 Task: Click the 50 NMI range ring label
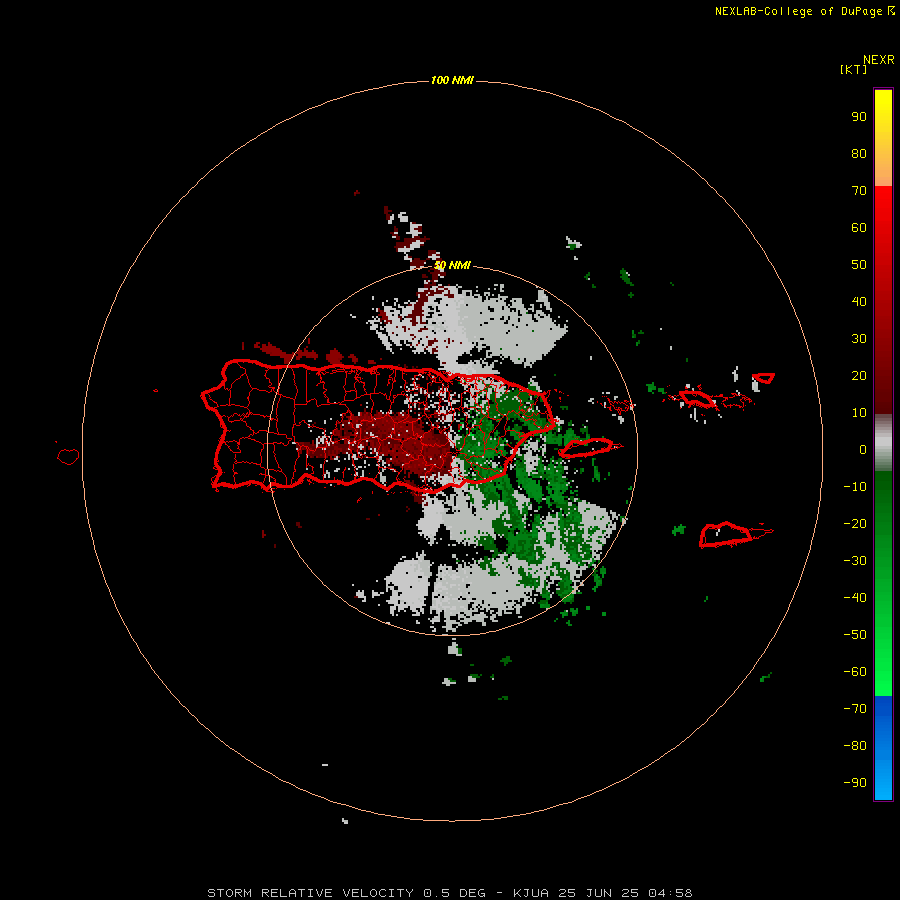click(452, 265)
